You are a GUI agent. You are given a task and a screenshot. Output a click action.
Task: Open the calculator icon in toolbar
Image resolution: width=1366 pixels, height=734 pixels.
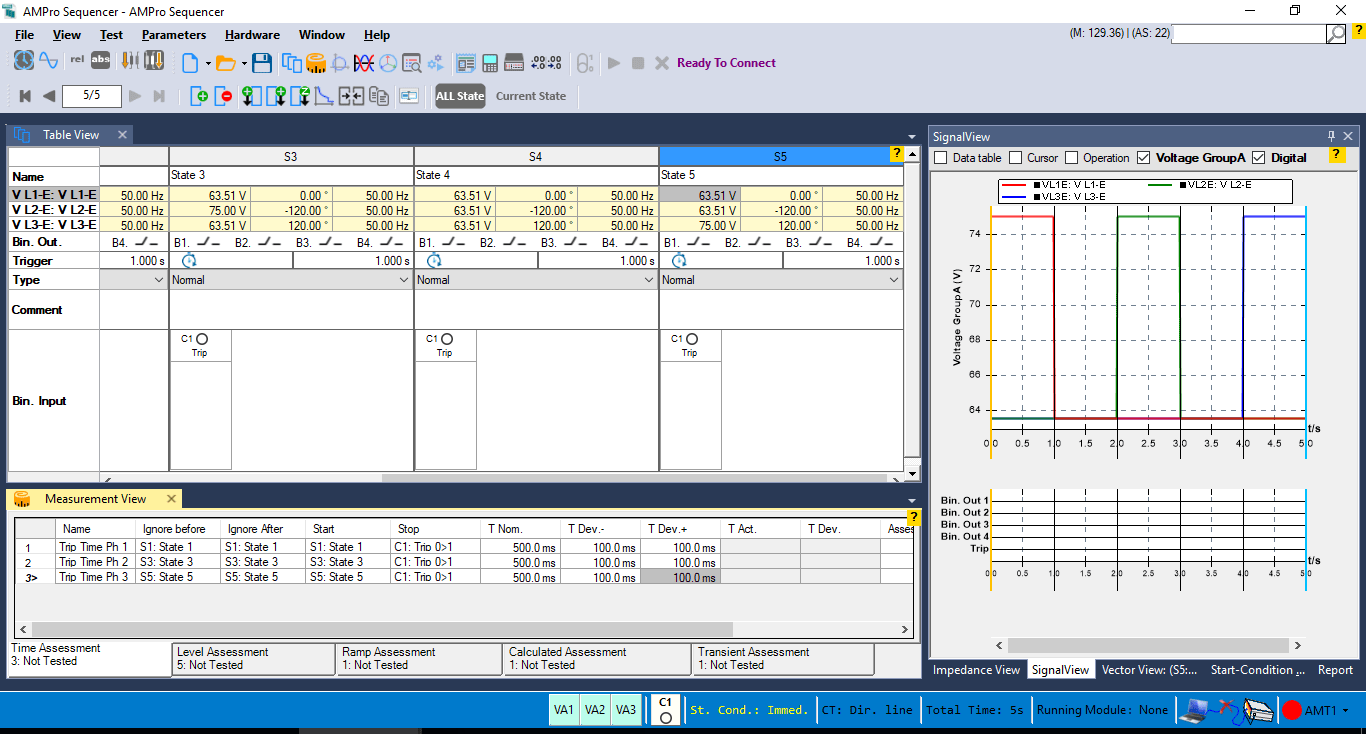click(x=490, y=63)
